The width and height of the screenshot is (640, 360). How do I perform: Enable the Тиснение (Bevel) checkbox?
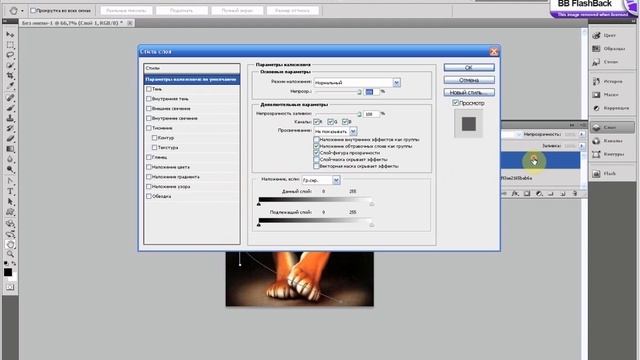(x=149, y=128)
